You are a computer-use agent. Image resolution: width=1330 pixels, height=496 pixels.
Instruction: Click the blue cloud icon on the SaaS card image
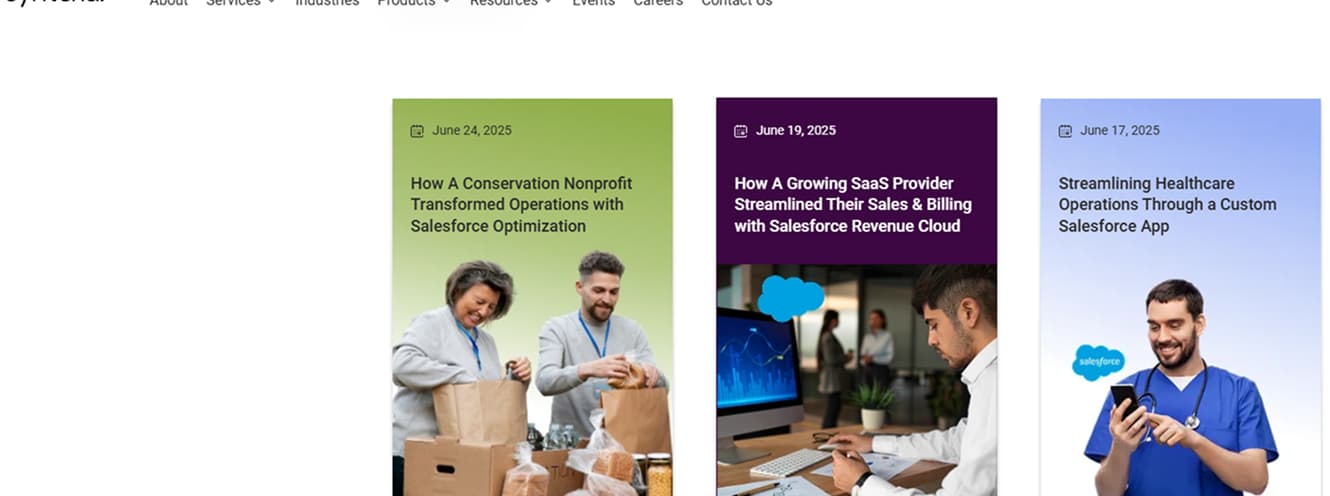click(x=791, y=297)
